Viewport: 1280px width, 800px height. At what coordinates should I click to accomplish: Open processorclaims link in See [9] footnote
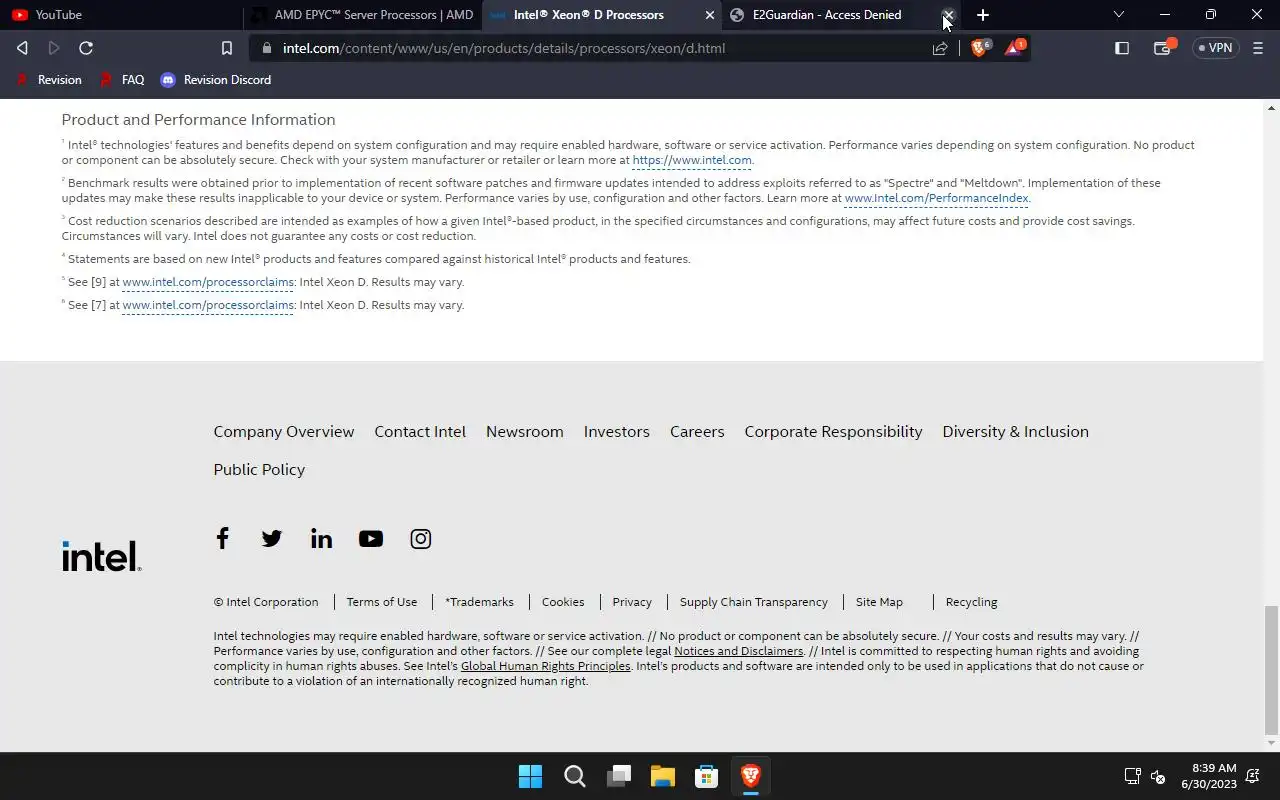click(208, 282)
